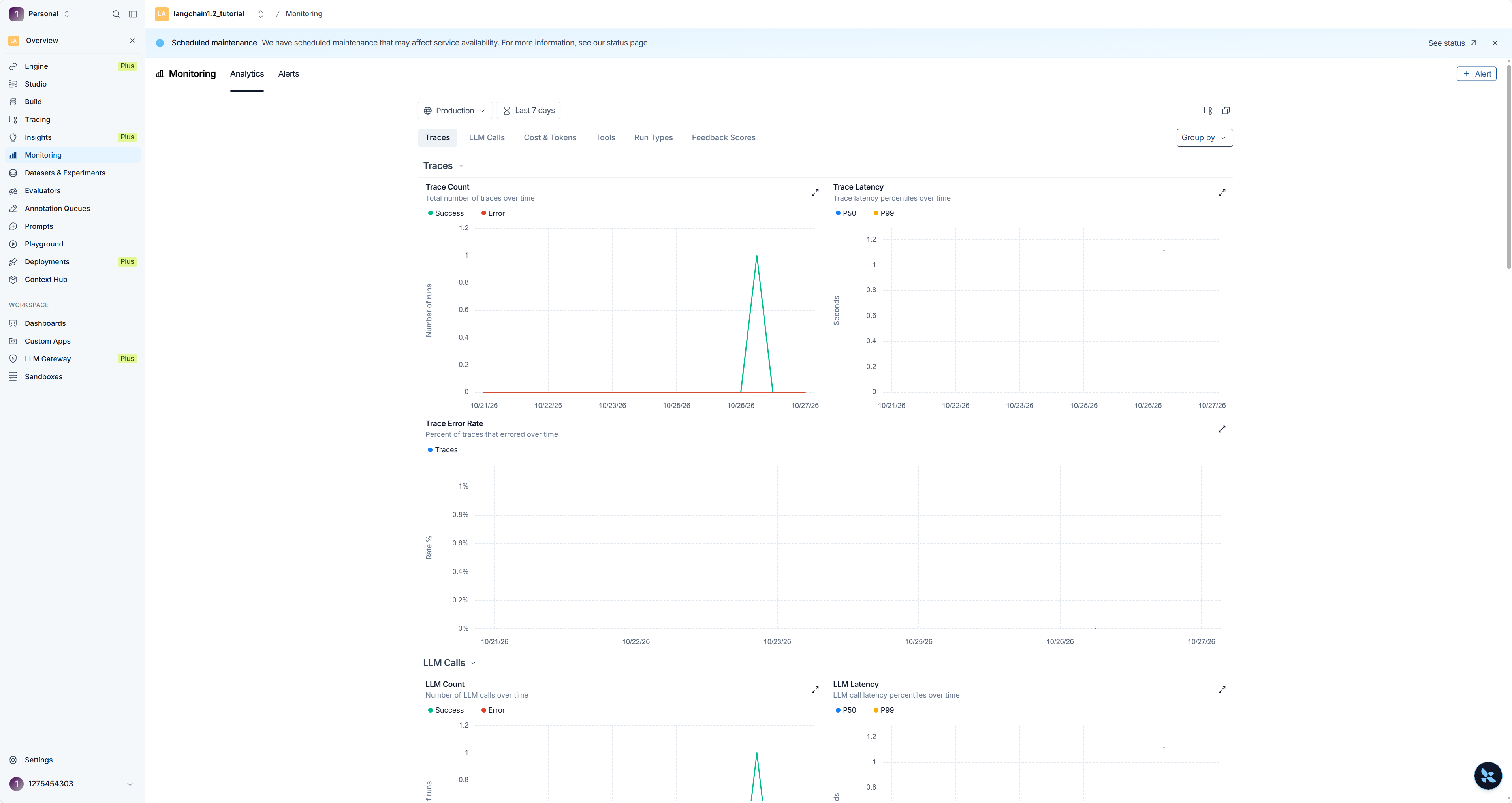Screen dimensions: 1512x803
Task: Toggle Success series in LLM Count legend
Action: tap(446, 710)
